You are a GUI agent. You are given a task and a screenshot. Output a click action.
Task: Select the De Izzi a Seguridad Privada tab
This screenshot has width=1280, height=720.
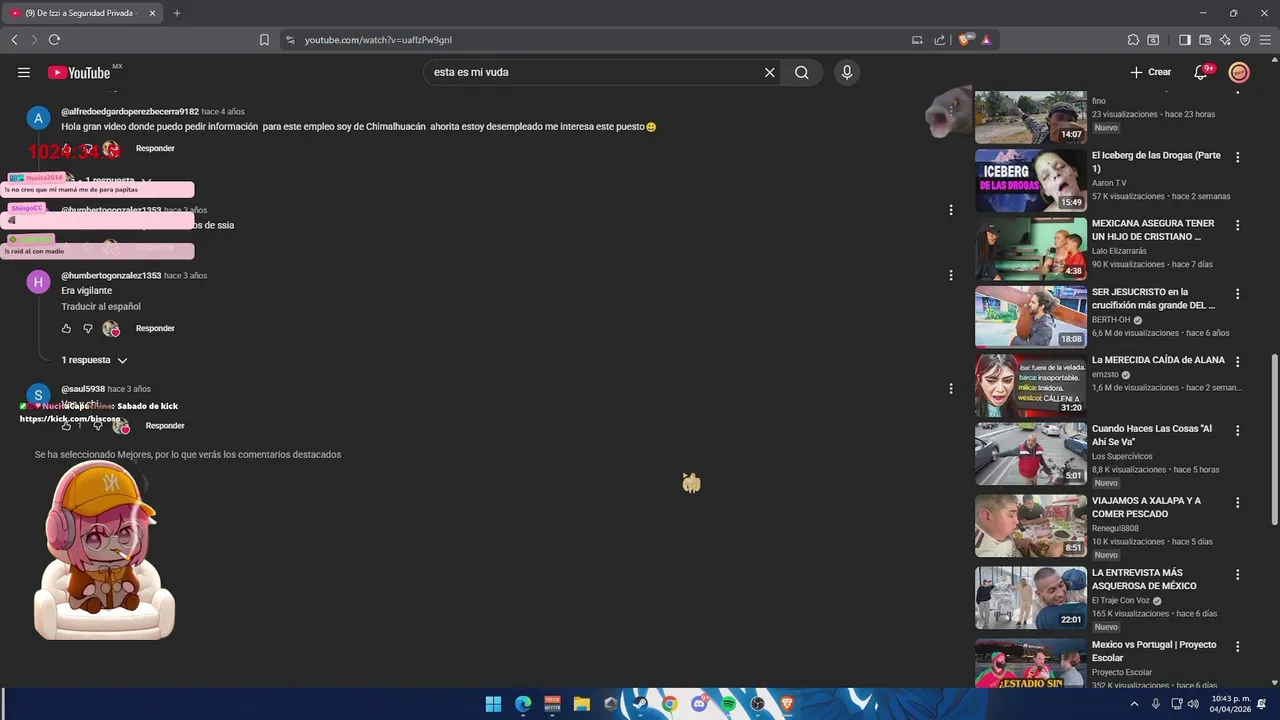(x=84, y=13)
